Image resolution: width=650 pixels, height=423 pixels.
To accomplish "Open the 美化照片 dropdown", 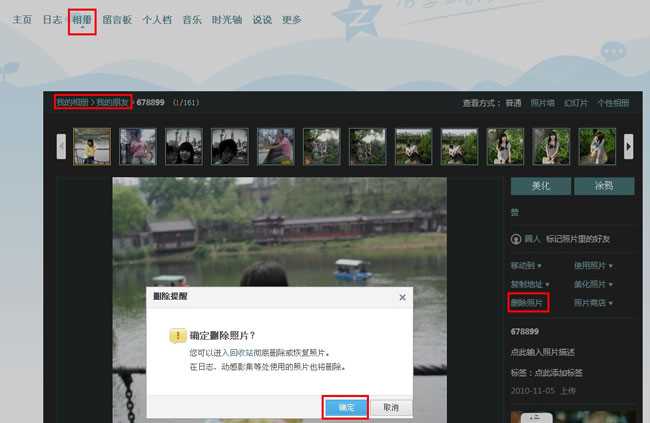I will [593, 284].
